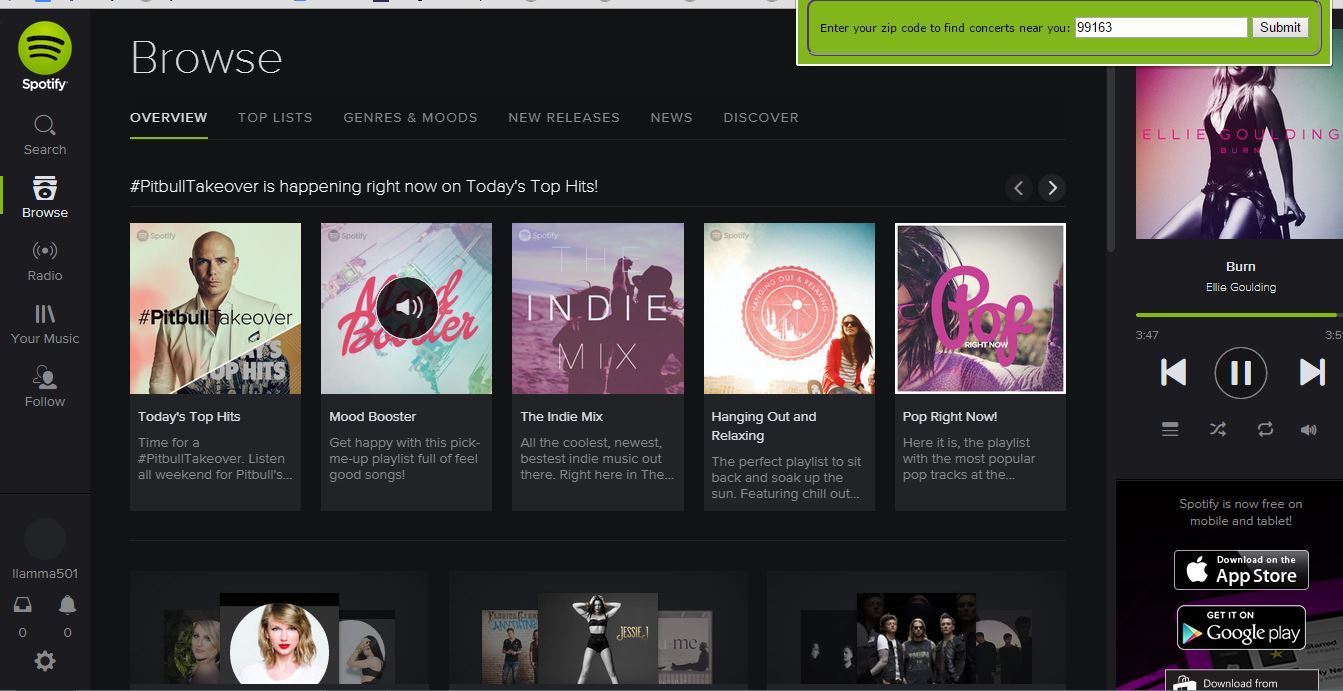Open the Jessie J album thumbnail
Viewport: 1343px width, 691px height.
598,638
